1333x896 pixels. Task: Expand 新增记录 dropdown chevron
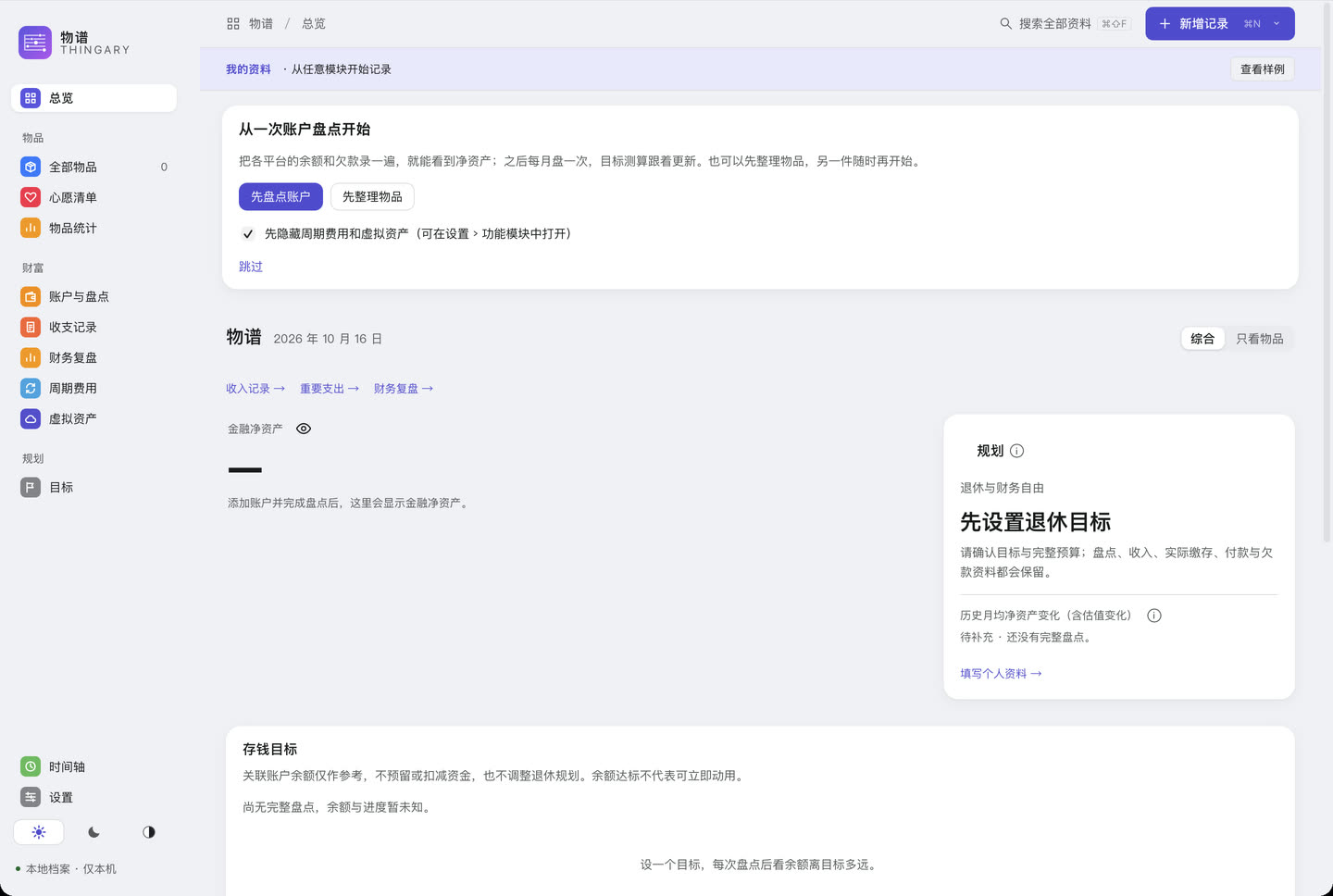coord(1277,24)
